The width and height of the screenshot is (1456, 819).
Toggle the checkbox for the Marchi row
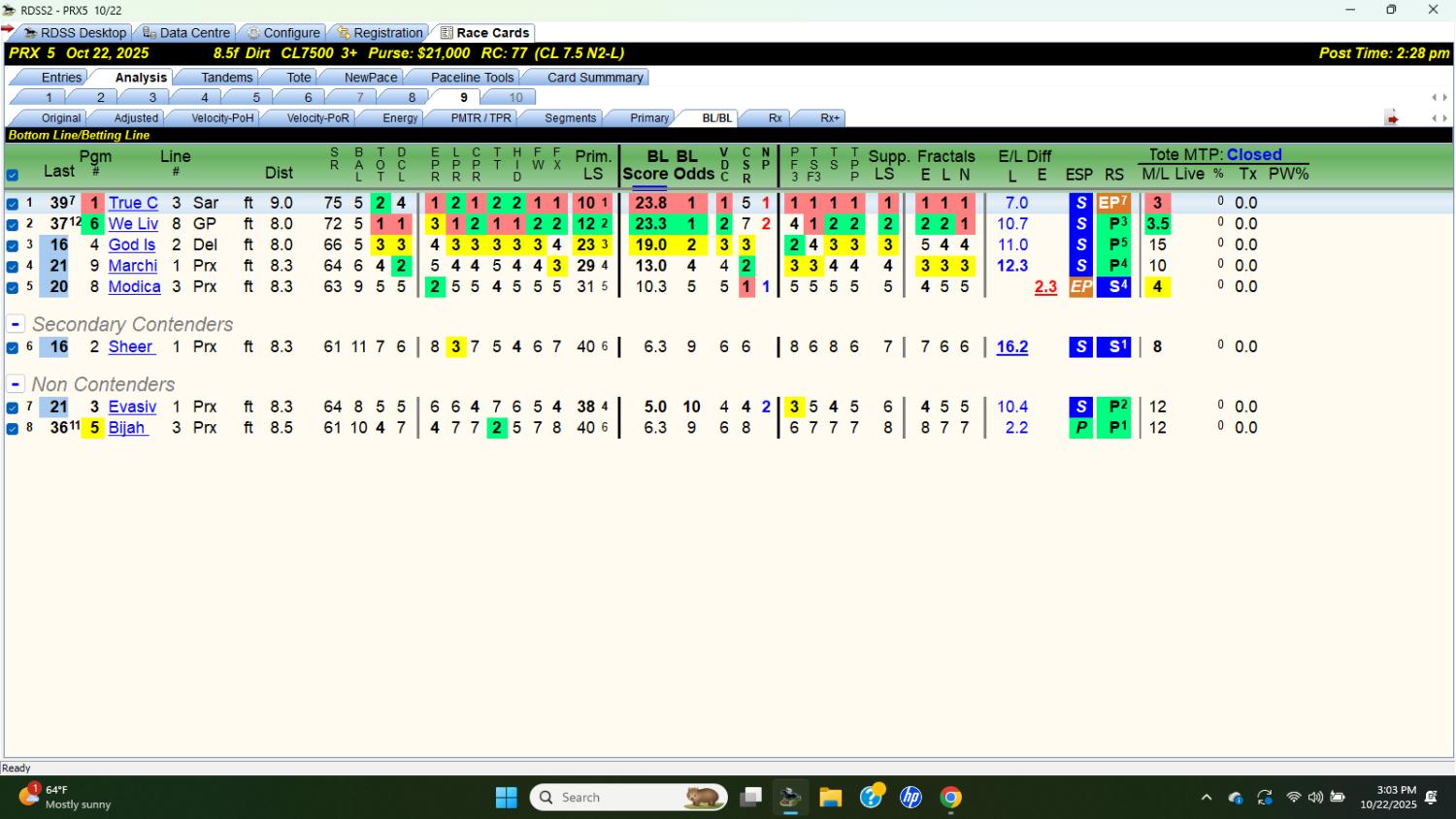coord(13,266)
